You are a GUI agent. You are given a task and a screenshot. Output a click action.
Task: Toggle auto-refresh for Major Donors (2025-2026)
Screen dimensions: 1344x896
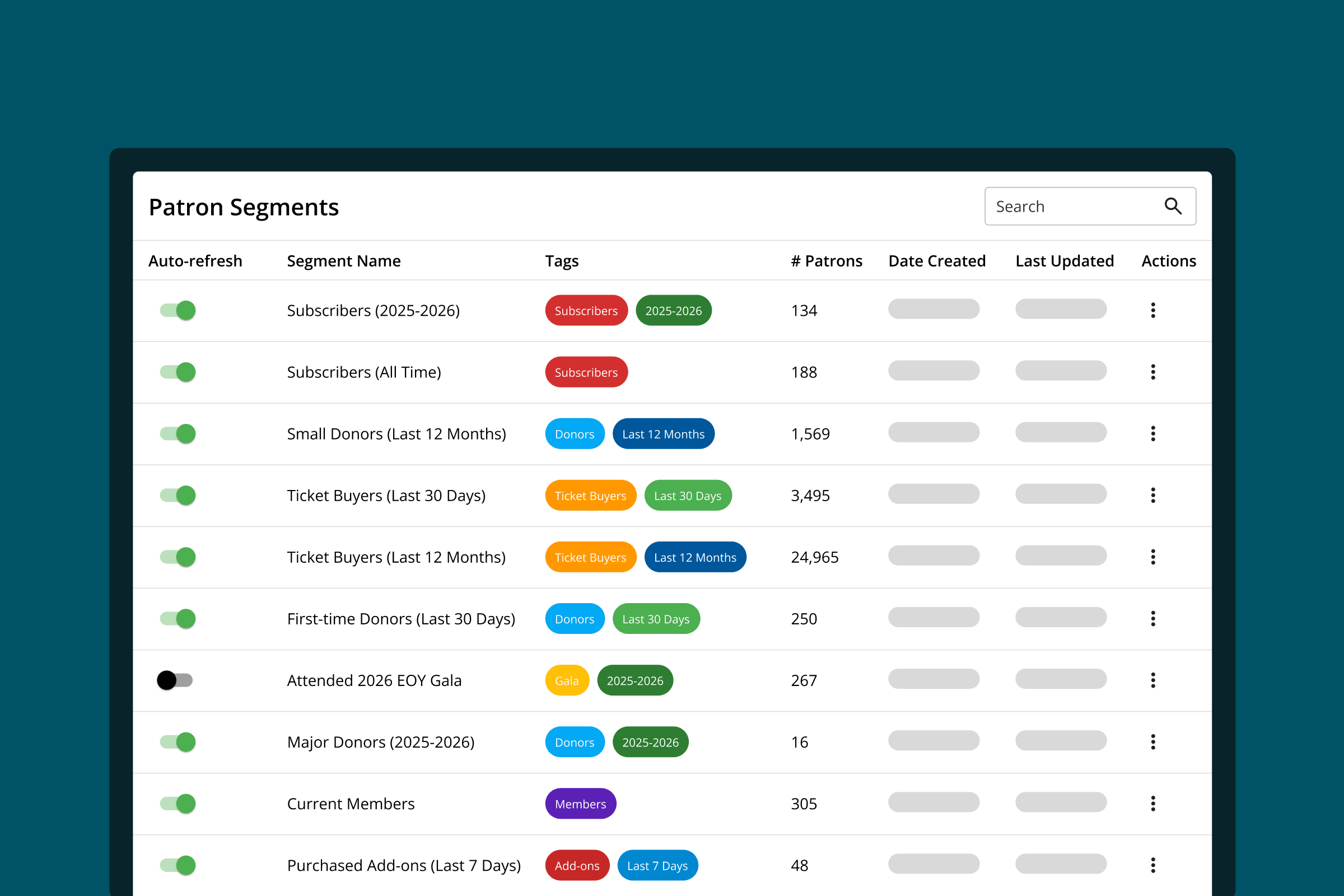(178, 743)
